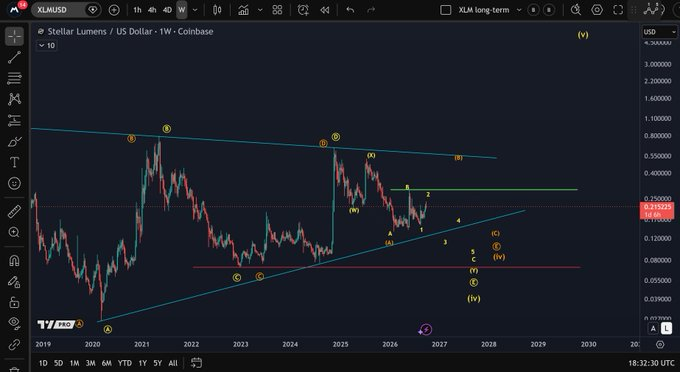Open the Fibonacci retracement tools
This screenshot has width=680, height=372.
(x=14, y=78)
